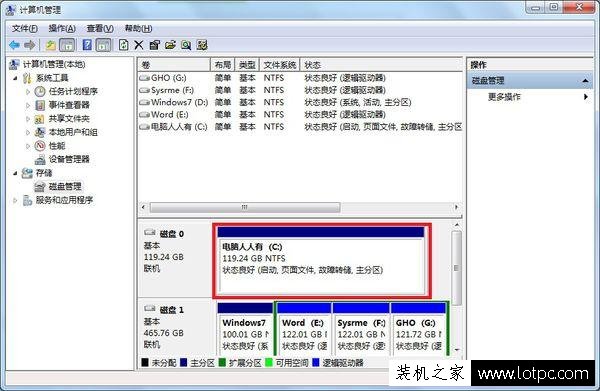Open the 操作(A) menu
Screen dimensions: 600x391
pos(62,29)
